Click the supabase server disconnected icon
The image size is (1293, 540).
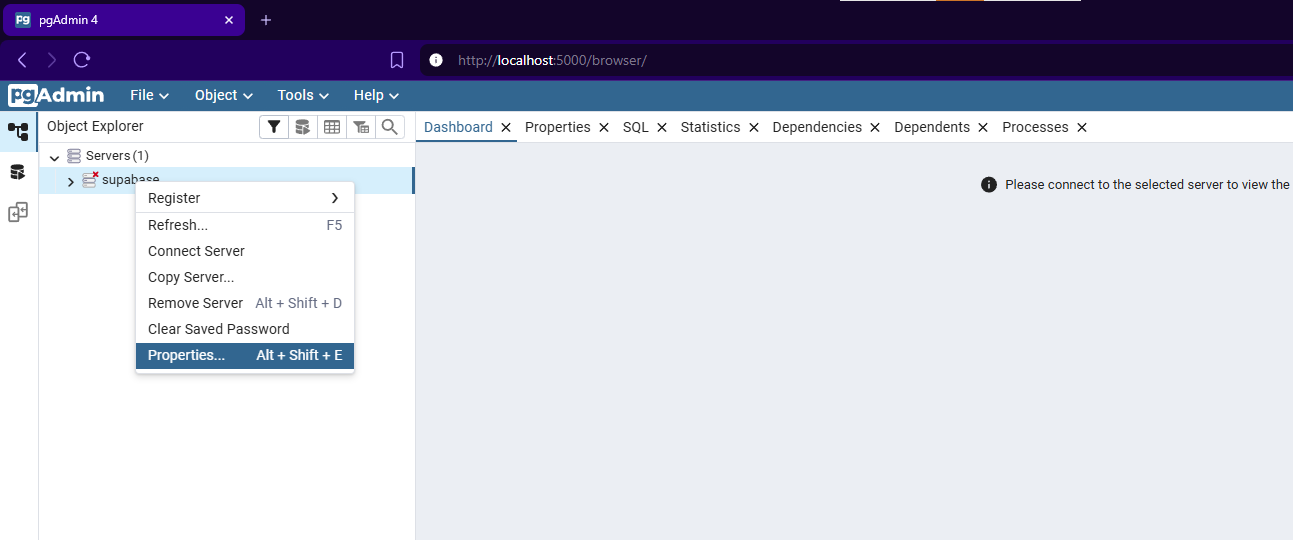pyautogui.click(x=90, y=180)
